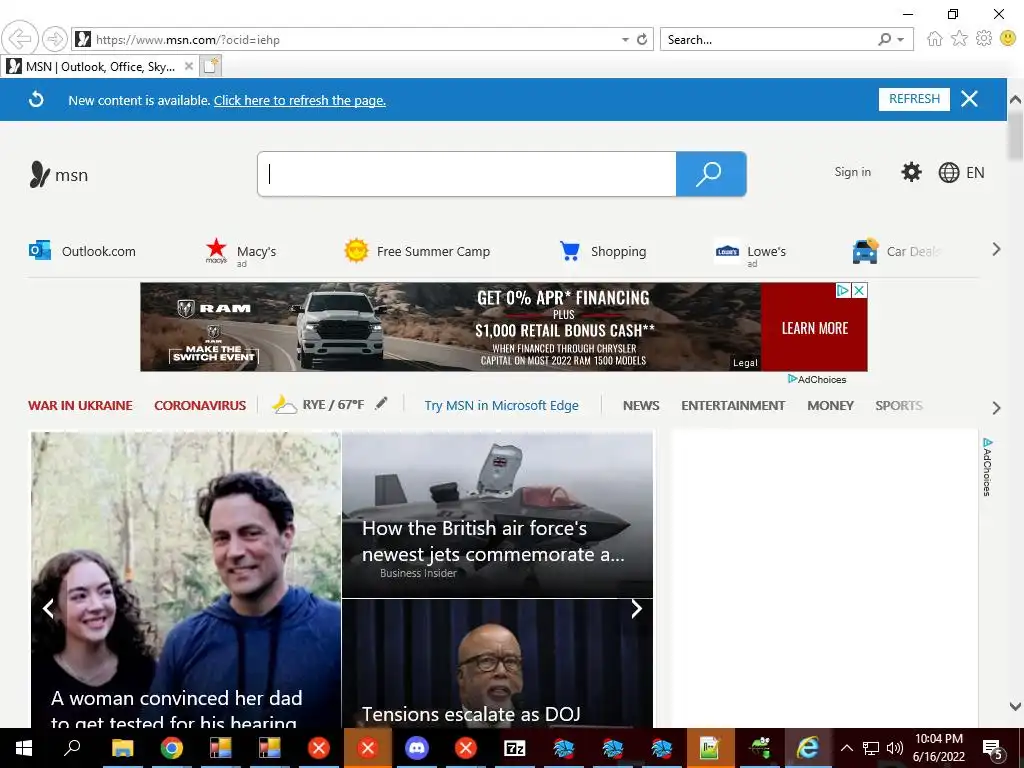Click the Sign in link
Image resolution: width=1024 pixels, height=768 pixels.
point(852,172)
